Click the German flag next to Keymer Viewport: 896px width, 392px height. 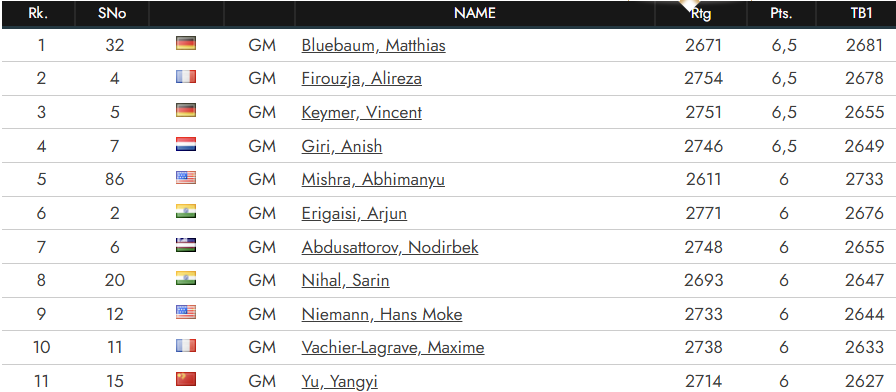(x=186, y=110)
